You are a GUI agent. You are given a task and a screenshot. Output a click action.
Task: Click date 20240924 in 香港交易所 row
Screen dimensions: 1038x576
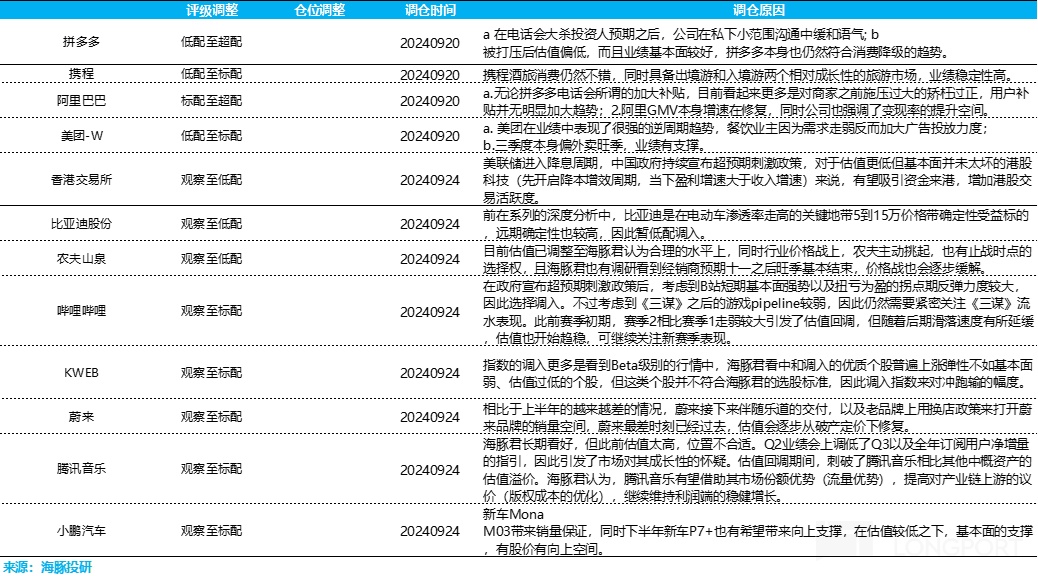coord(430,180)
